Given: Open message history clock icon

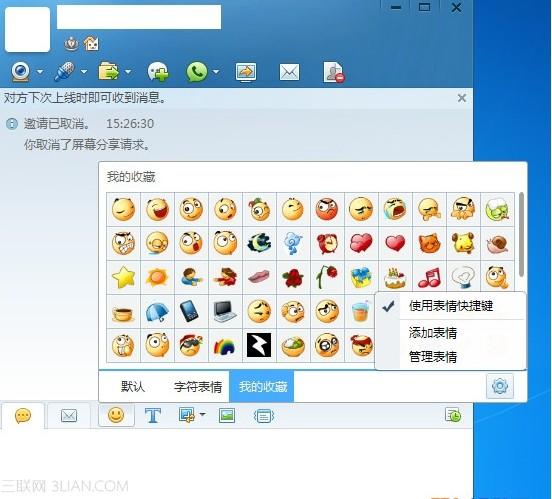Looking at the screenshot, I should click(453, 415).
